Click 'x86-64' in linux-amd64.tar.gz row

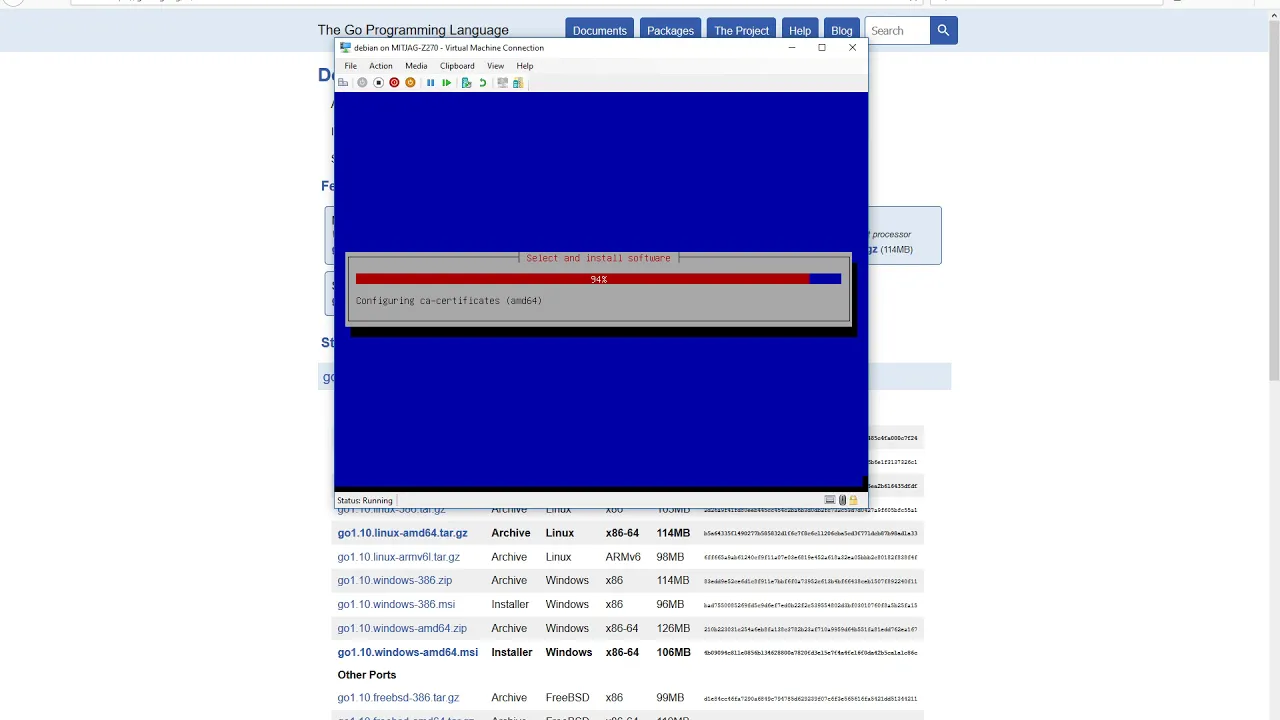point(622,533)
